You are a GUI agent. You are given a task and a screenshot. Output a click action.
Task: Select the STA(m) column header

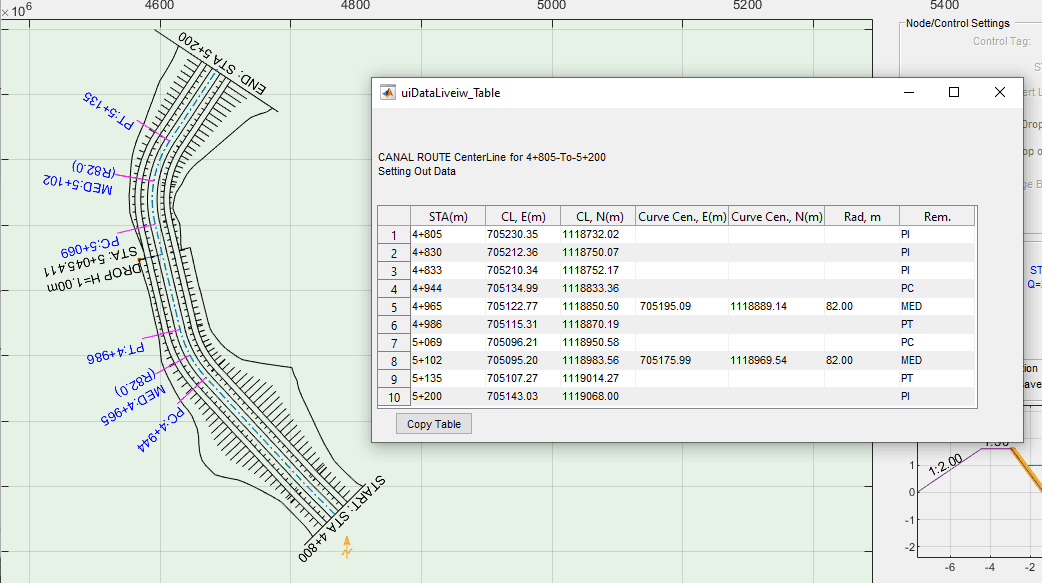pyautogui.click(x=447, y=216)
